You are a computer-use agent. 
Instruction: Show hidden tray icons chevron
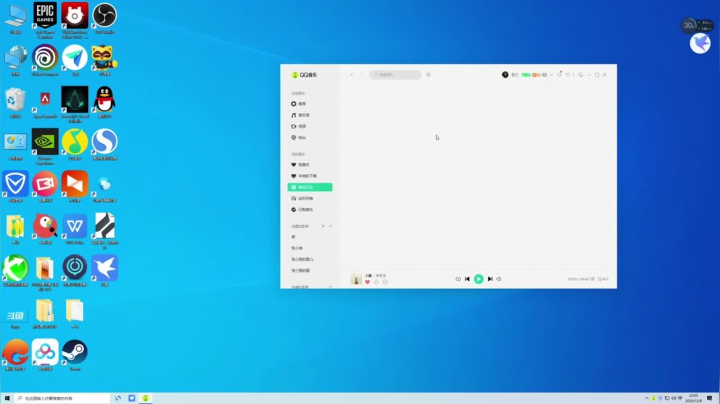point(647,398)
